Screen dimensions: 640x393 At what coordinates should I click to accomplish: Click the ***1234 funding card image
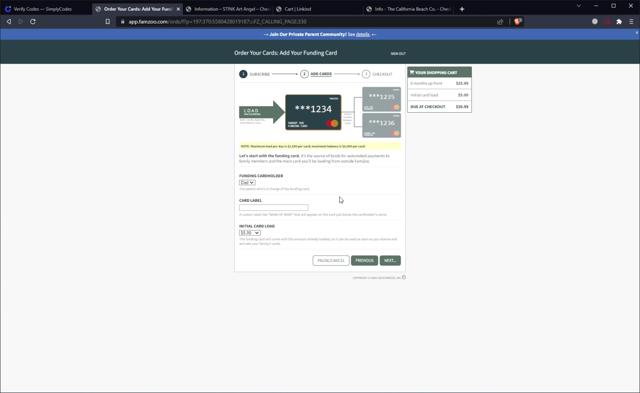tap(313, 112)
